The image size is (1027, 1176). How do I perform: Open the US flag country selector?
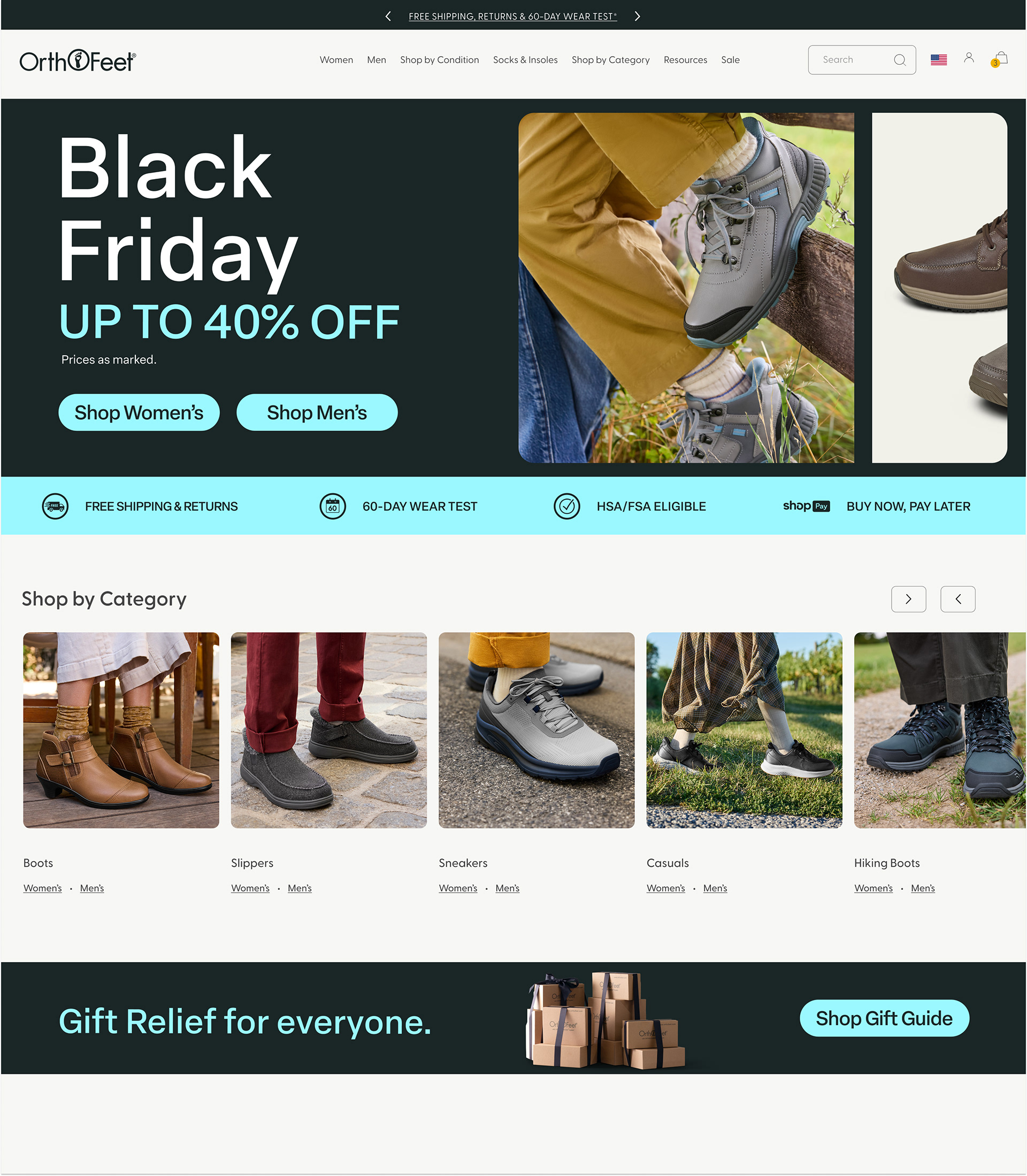939,59
